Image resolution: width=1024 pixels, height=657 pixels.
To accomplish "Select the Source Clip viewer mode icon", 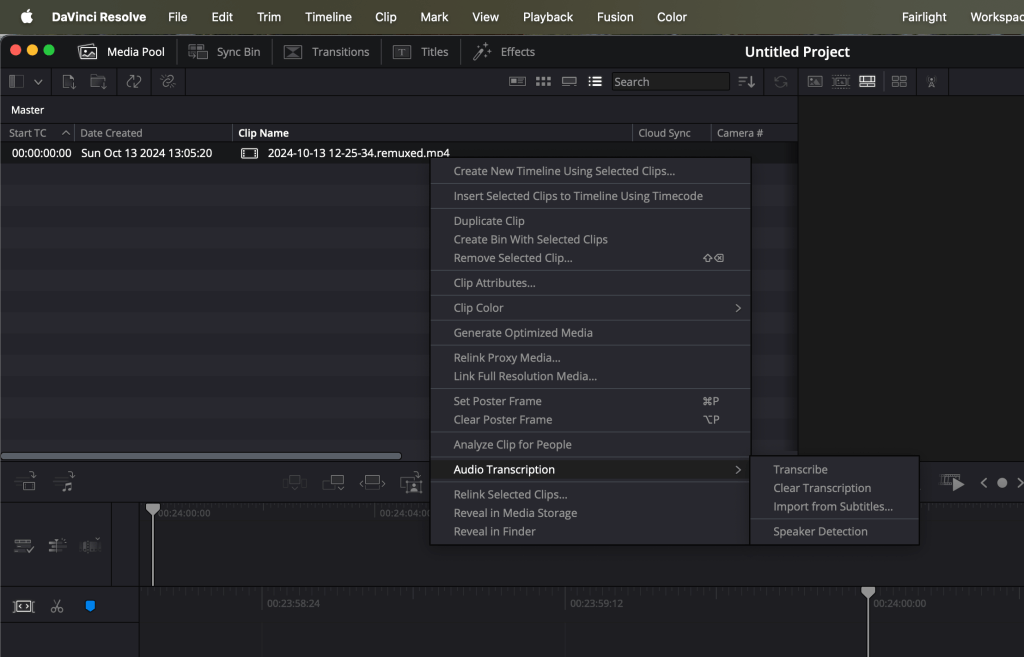I will coord(815,82).
